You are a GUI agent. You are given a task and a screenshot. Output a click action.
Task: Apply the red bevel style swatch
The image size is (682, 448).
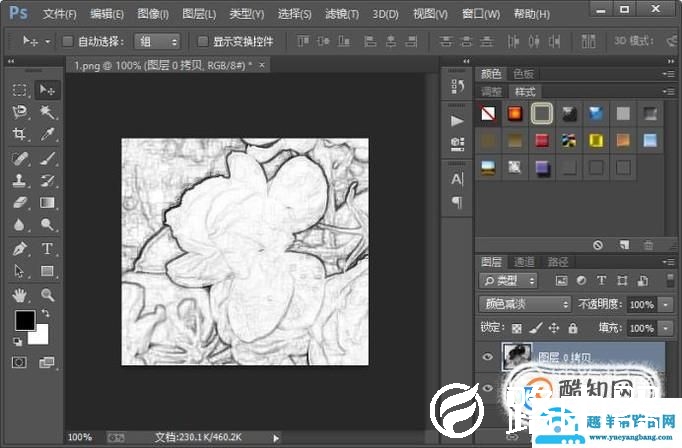(x=542, y=140)
